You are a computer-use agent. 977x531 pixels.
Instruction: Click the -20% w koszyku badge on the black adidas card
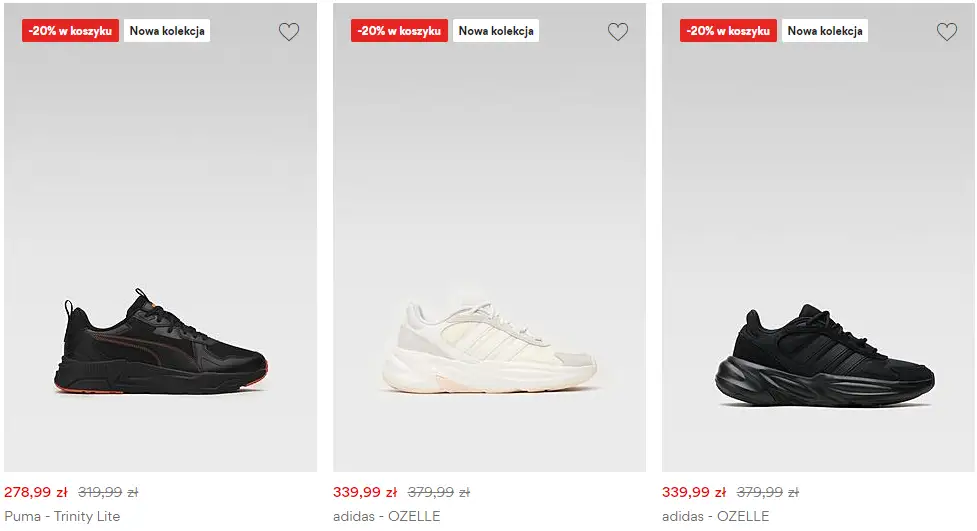tap(728, 31)
